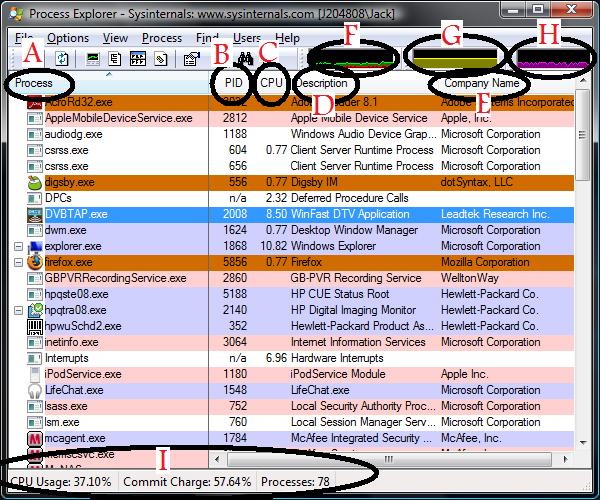Click the horizontal scrollbar left arrow
The image size is (600, 500).
(217, 459)
